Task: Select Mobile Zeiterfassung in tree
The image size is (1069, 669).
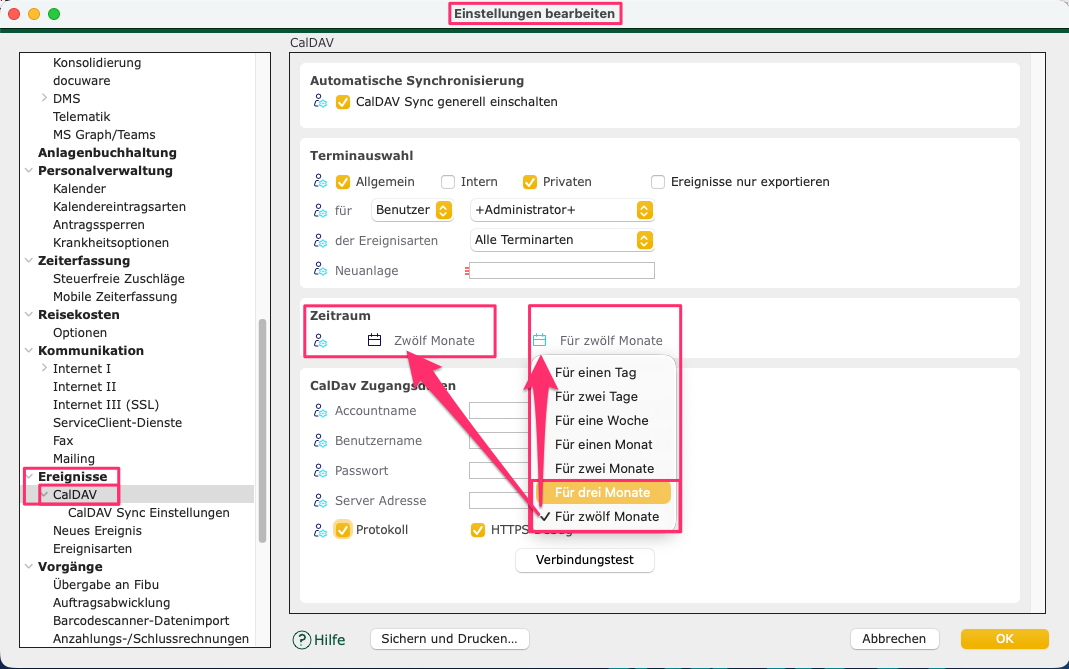Action: click(115, 297)
